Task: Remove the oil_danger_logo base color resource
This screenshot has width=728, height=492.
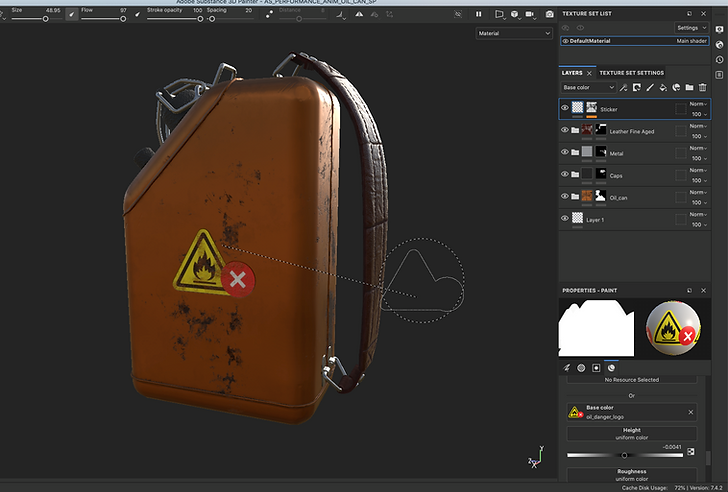Action: click(690, 412)
